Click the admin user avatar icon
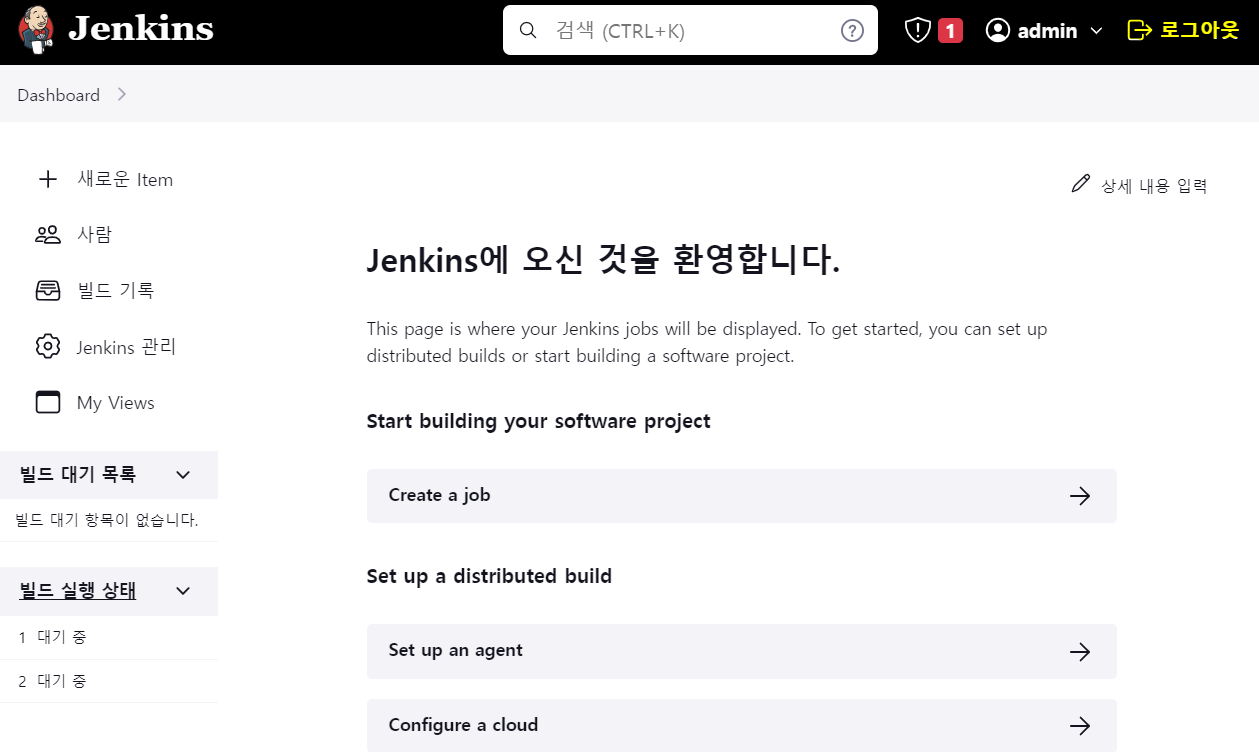Screen dimensions: 1259x752 point(998,30)
